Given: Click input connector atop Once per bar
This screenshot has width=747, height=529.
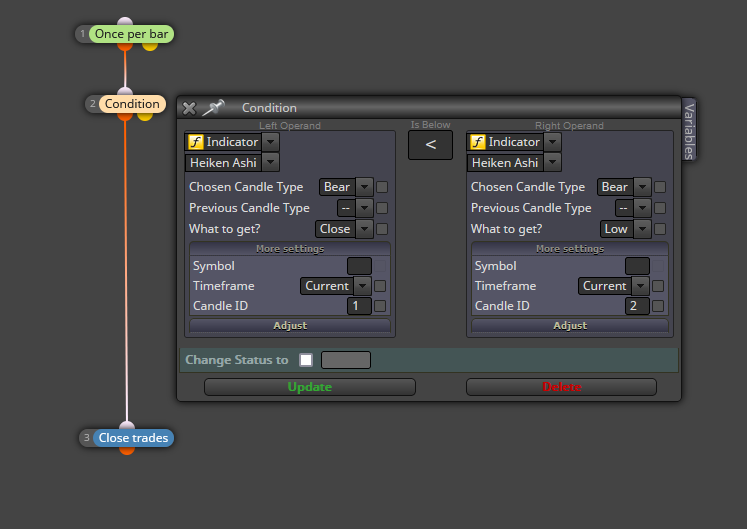Looking at the screenshot, I should point(125,21).
